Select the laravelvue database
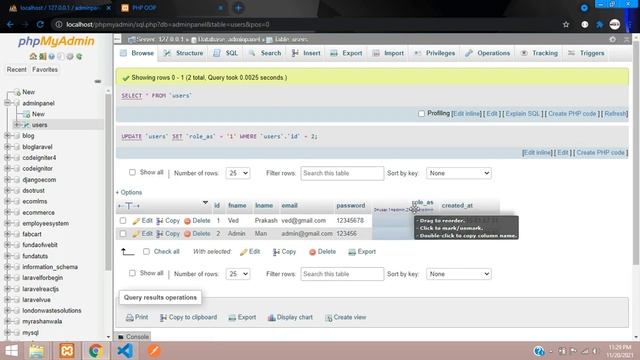Screen dimensions: 640x360 coord(36,300)
